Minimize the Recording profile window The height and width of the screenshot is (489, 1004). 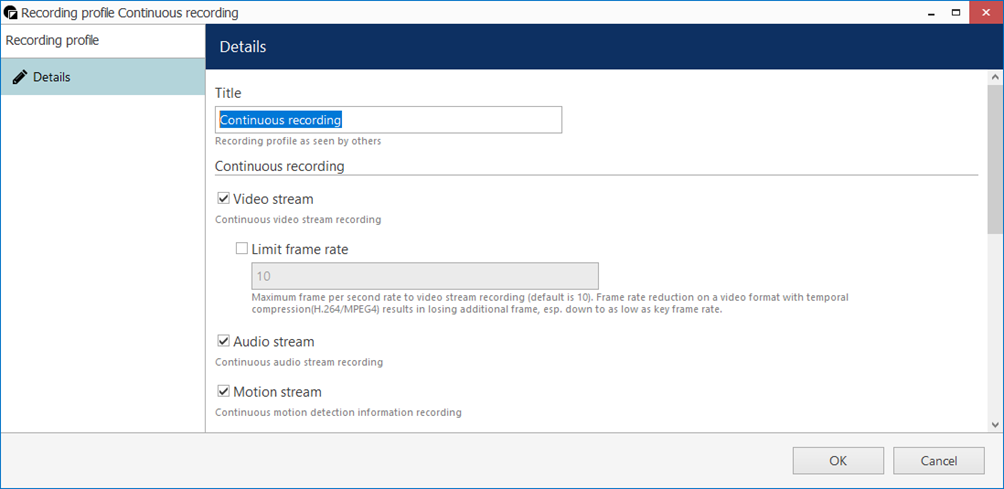pyautogui.click(x=927, y=13)
